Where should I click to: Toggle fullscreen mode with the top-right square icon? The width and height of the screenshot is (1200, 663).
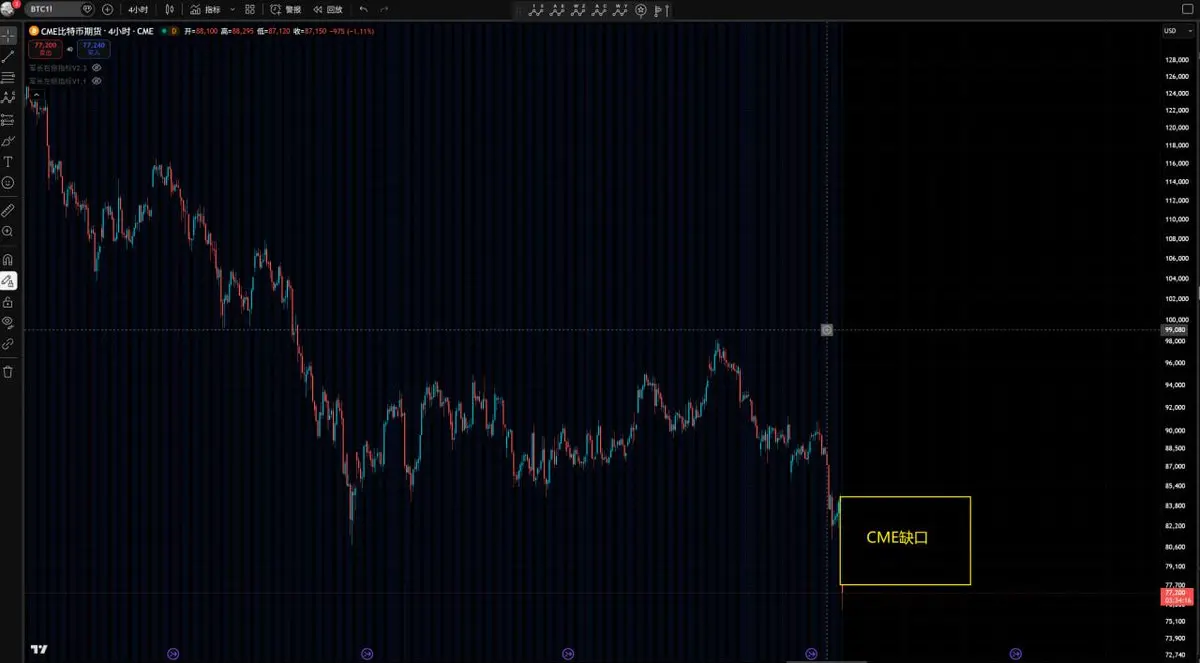1189,9
